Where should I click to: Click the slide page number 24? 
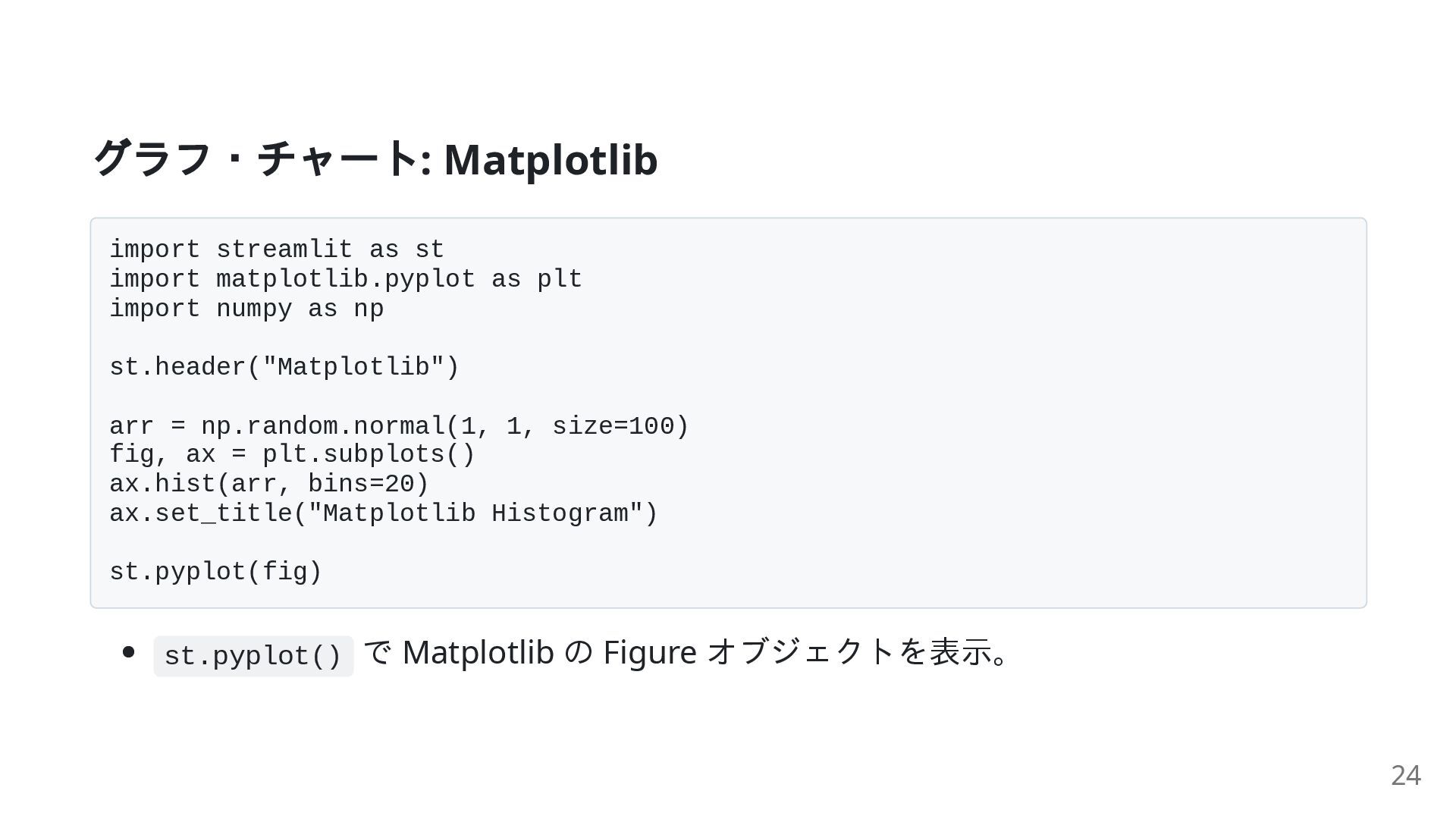pos(1405,775)
